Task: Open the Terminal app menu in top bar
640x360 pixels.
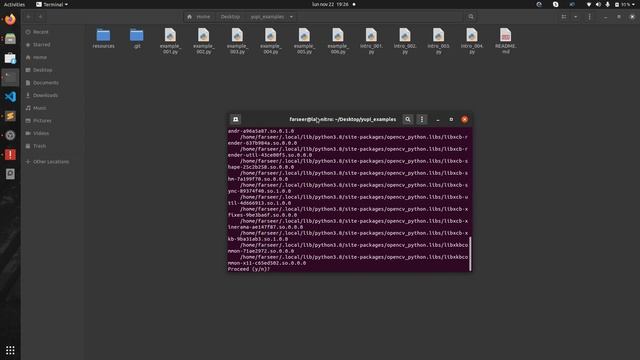Action: point(52,4)
